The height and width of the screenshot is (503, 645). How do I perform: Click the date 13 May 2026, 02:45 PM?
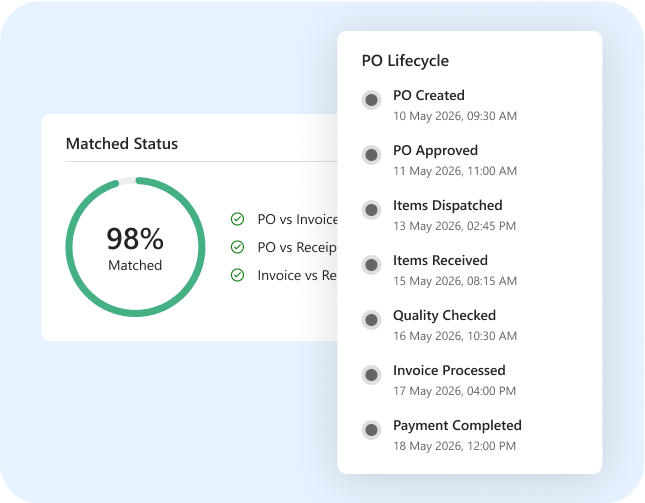point(455,226)
